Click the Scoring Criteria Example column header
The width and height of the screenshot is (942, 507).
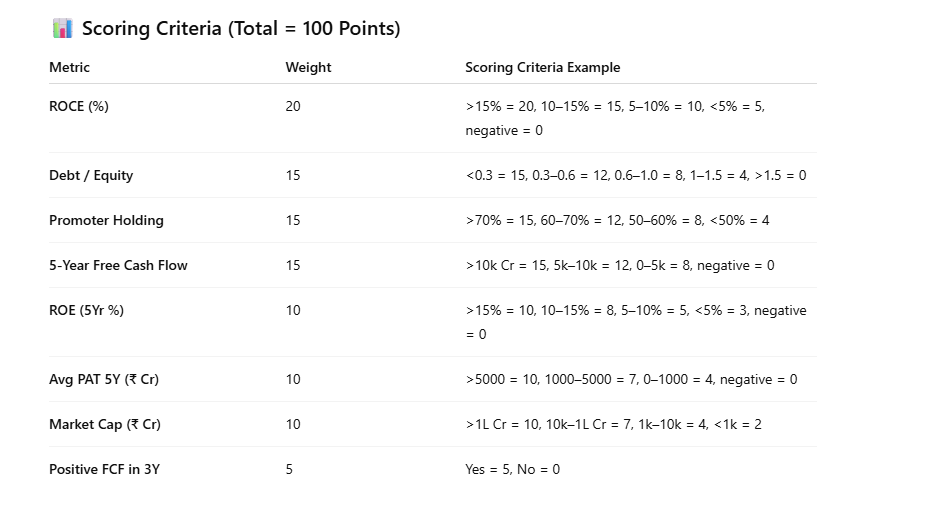pos(542,67)
